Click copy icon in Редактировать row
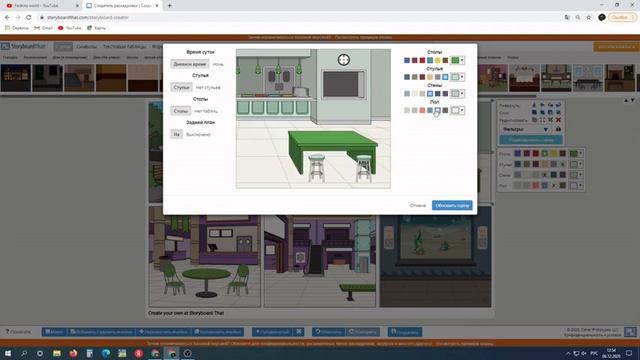 pyautogui.click(x=534, y=120)
